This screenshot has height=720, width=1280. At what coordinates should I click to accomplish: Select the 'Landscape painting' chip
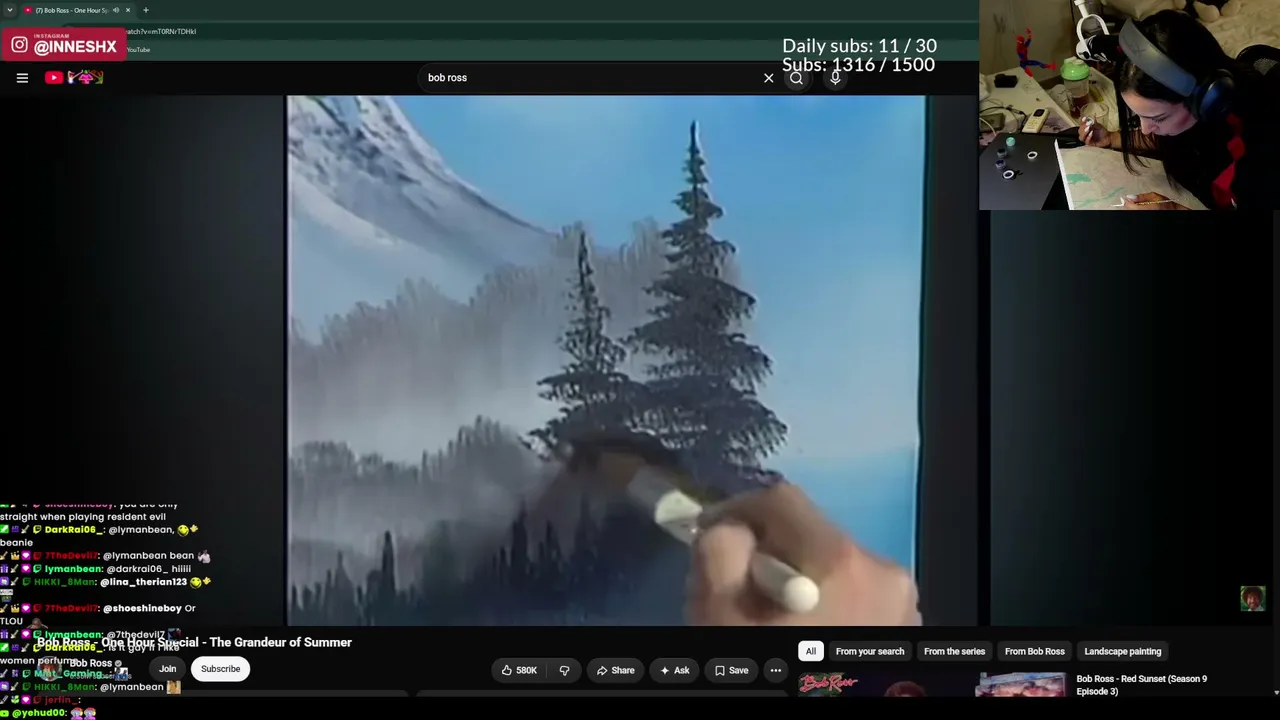pos(1122,651)
